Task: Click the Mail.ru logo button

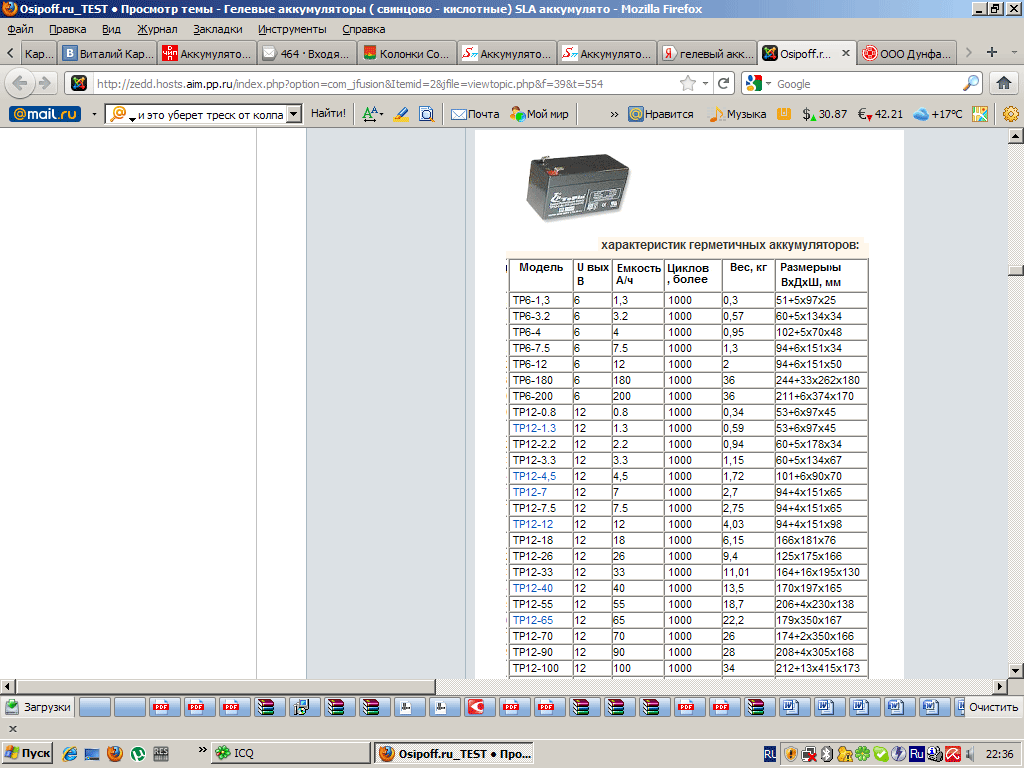Action: 45,114
